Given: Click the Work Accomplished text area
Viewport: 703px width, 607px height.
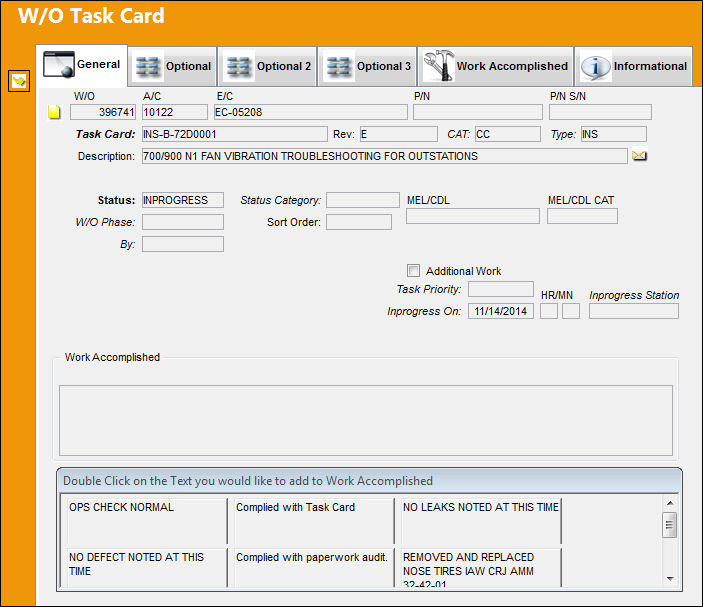Looking at the screenshot, I should tap(366, 421).
